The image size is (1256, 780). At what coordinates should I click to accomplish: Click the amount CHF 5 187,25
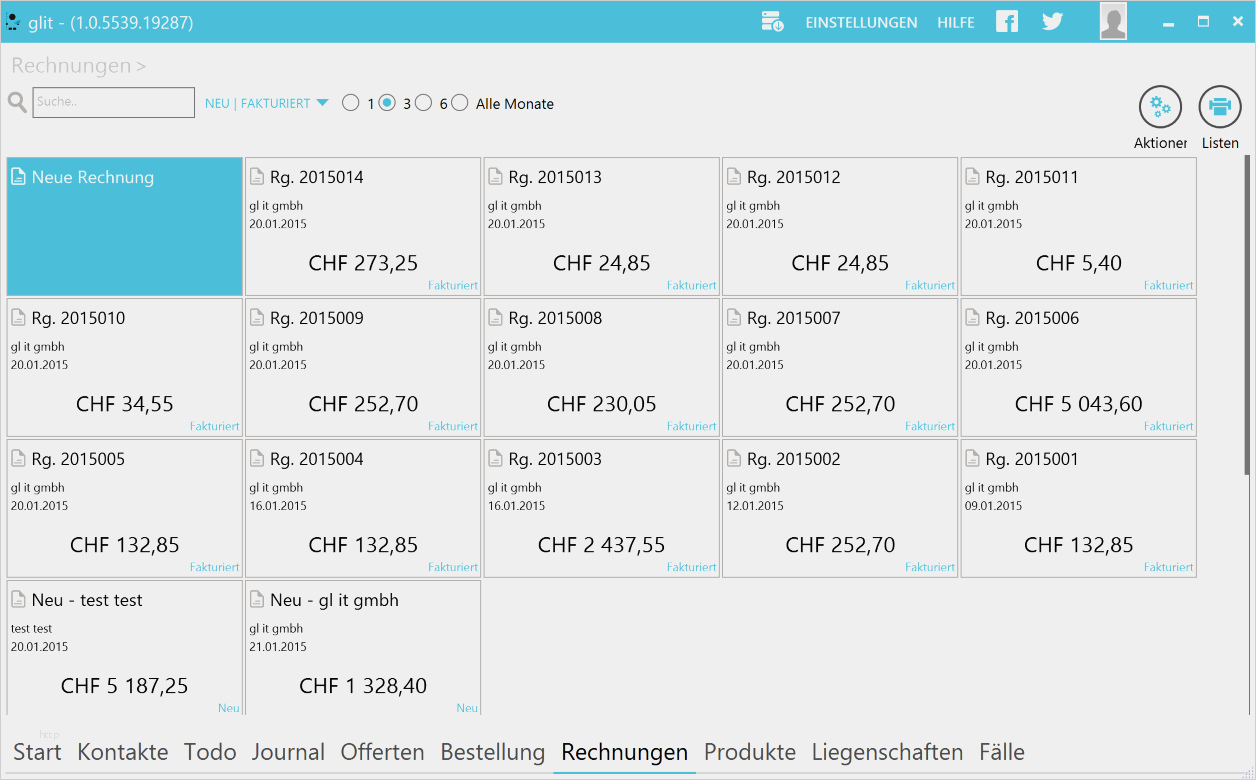125,686
